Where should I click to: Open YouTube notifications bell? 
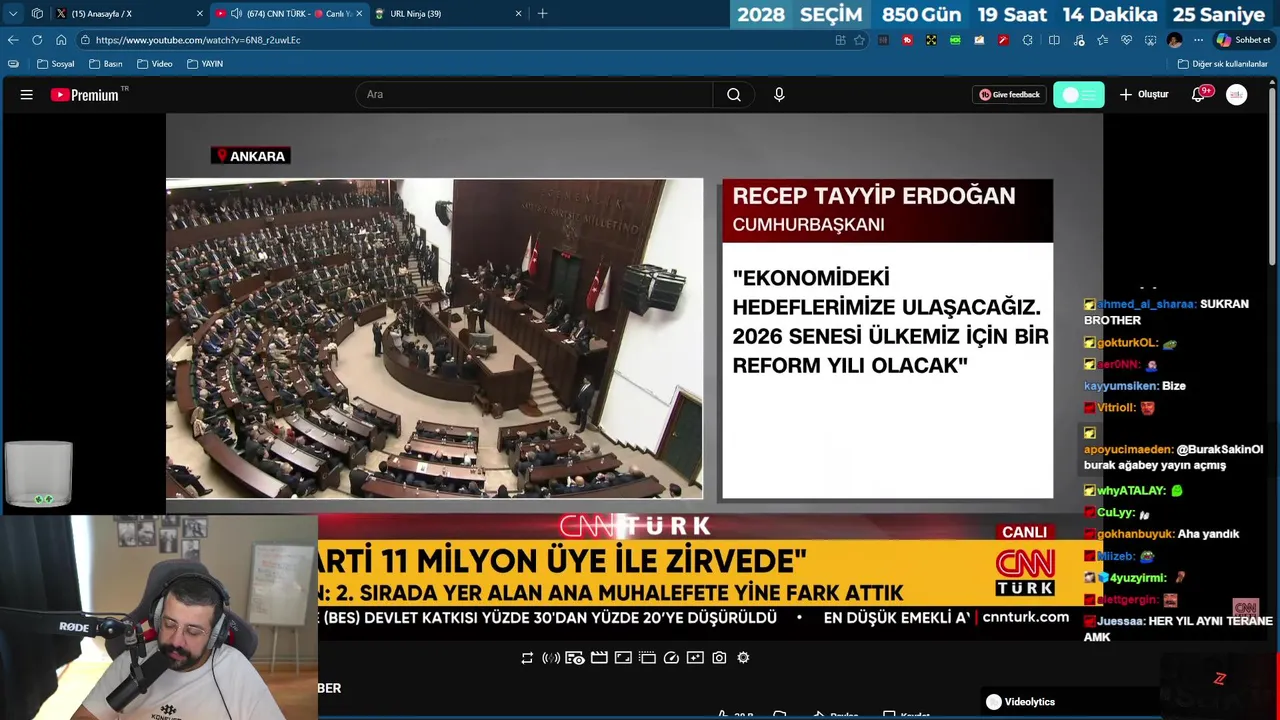click(1200, 94)
